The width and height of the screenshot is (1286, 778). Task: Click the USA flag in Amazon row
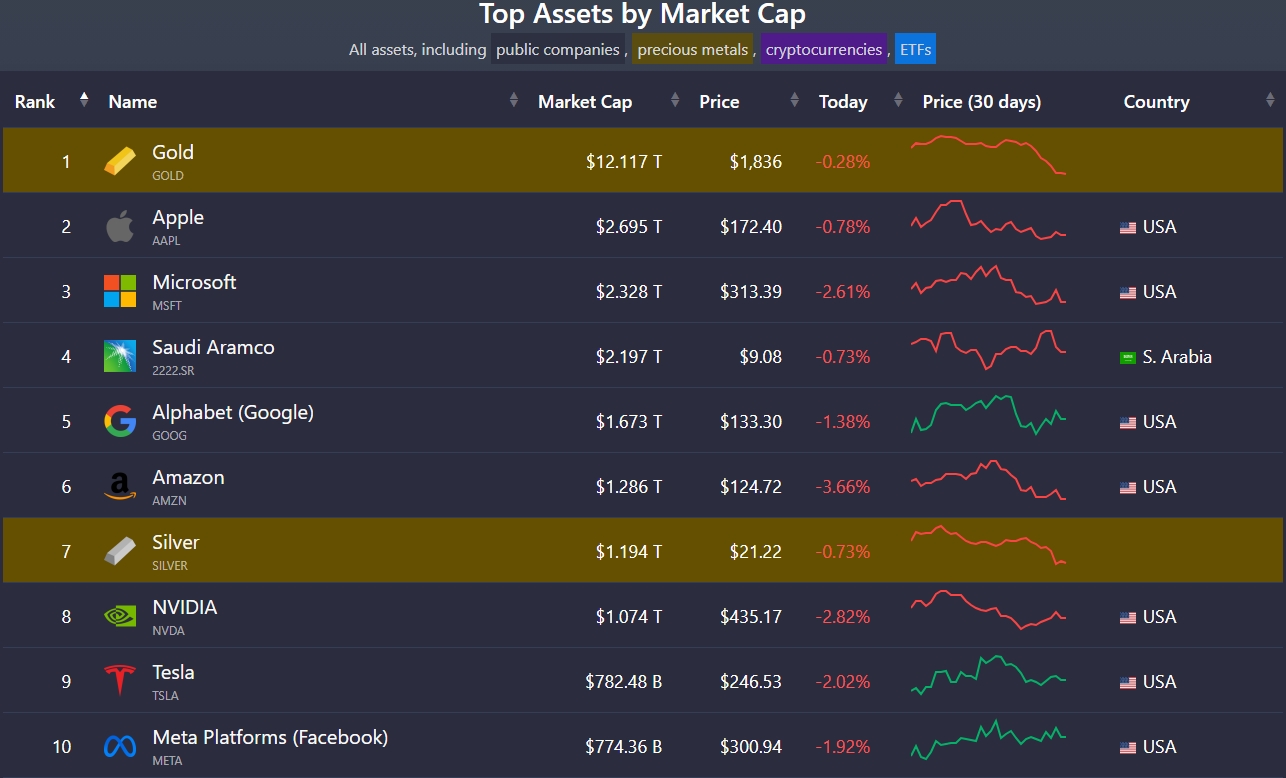pyautogui.click(x=1128, y=487)
